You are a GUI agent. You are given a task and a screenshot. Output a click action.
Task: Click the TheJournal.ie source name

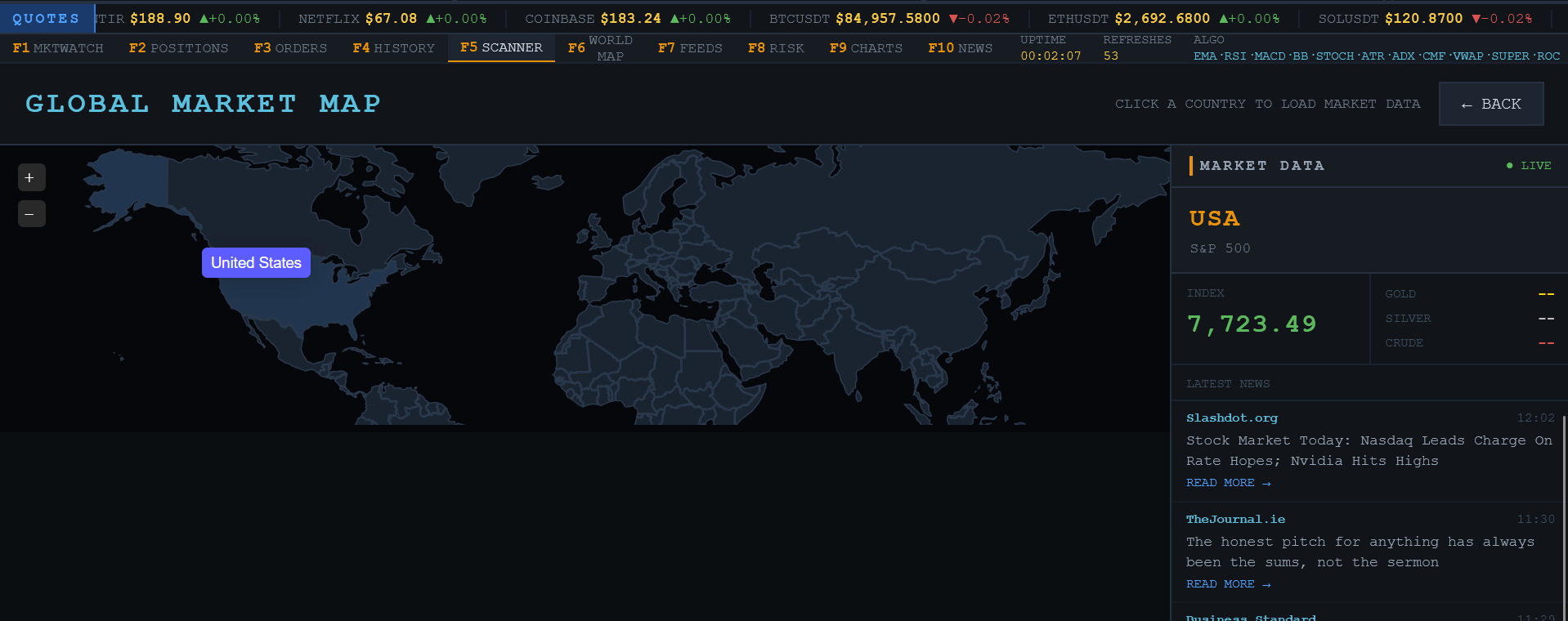[x=1235, y=519]
